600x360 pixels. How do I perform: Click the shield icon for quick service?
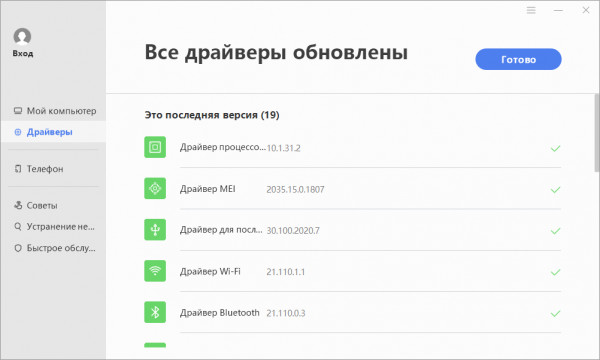tap(18, 248)
